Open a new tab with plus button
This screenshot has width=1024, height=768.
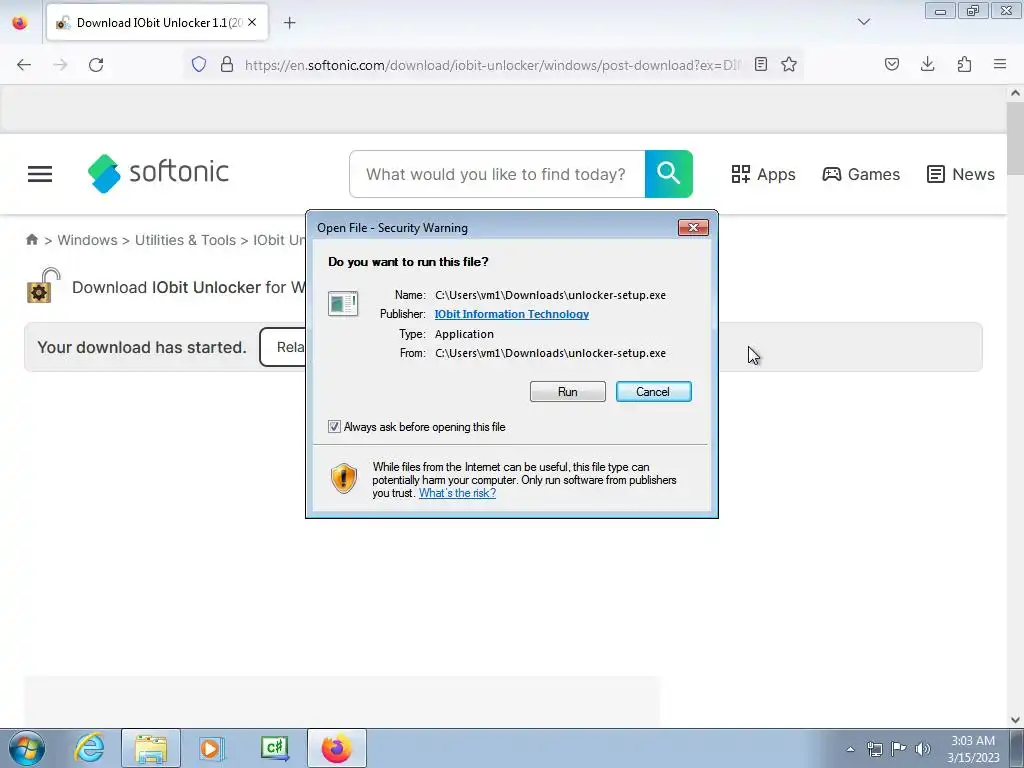click(289, 23)
